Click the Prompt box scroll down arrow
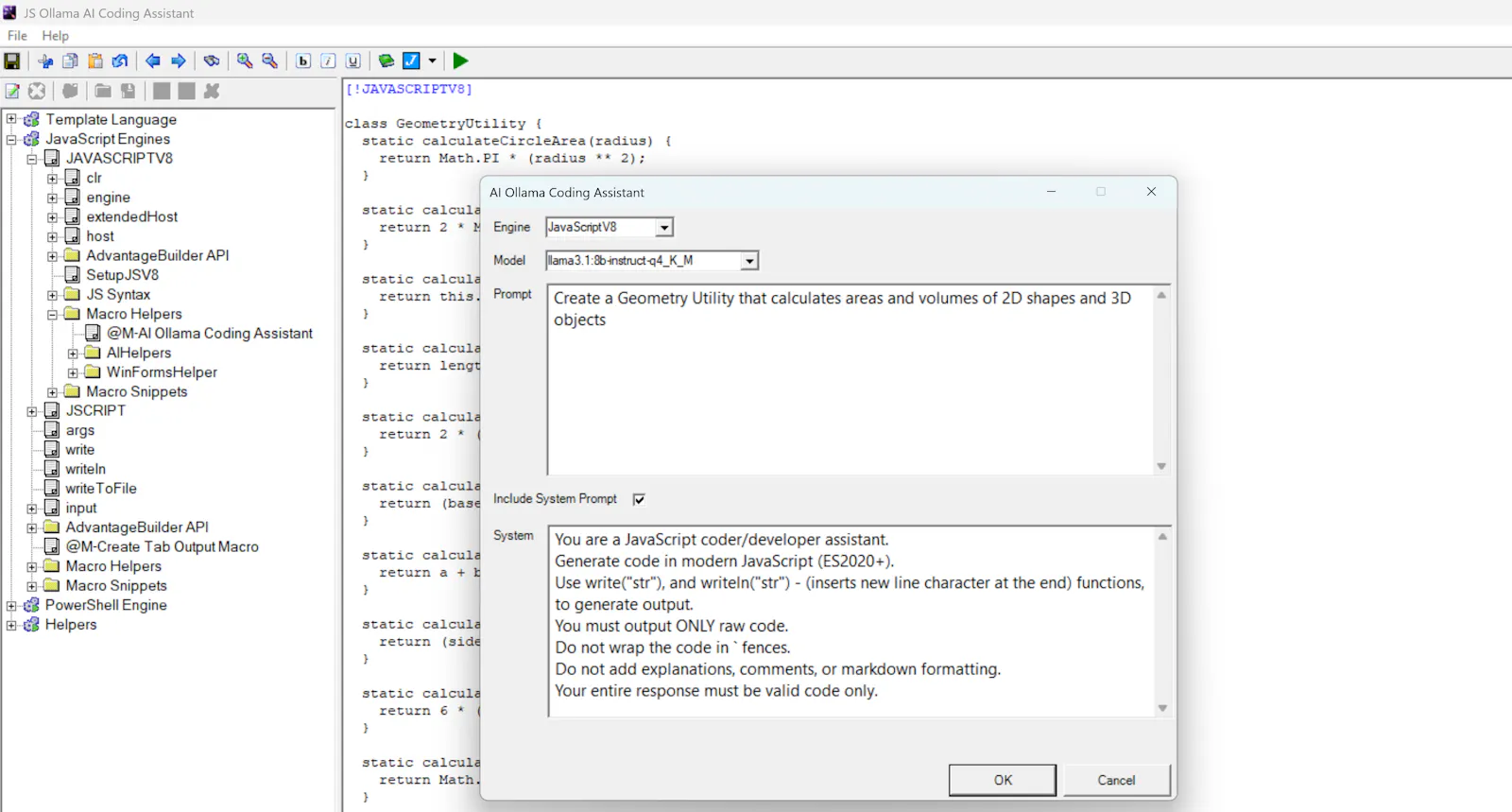 (1161, 466)
